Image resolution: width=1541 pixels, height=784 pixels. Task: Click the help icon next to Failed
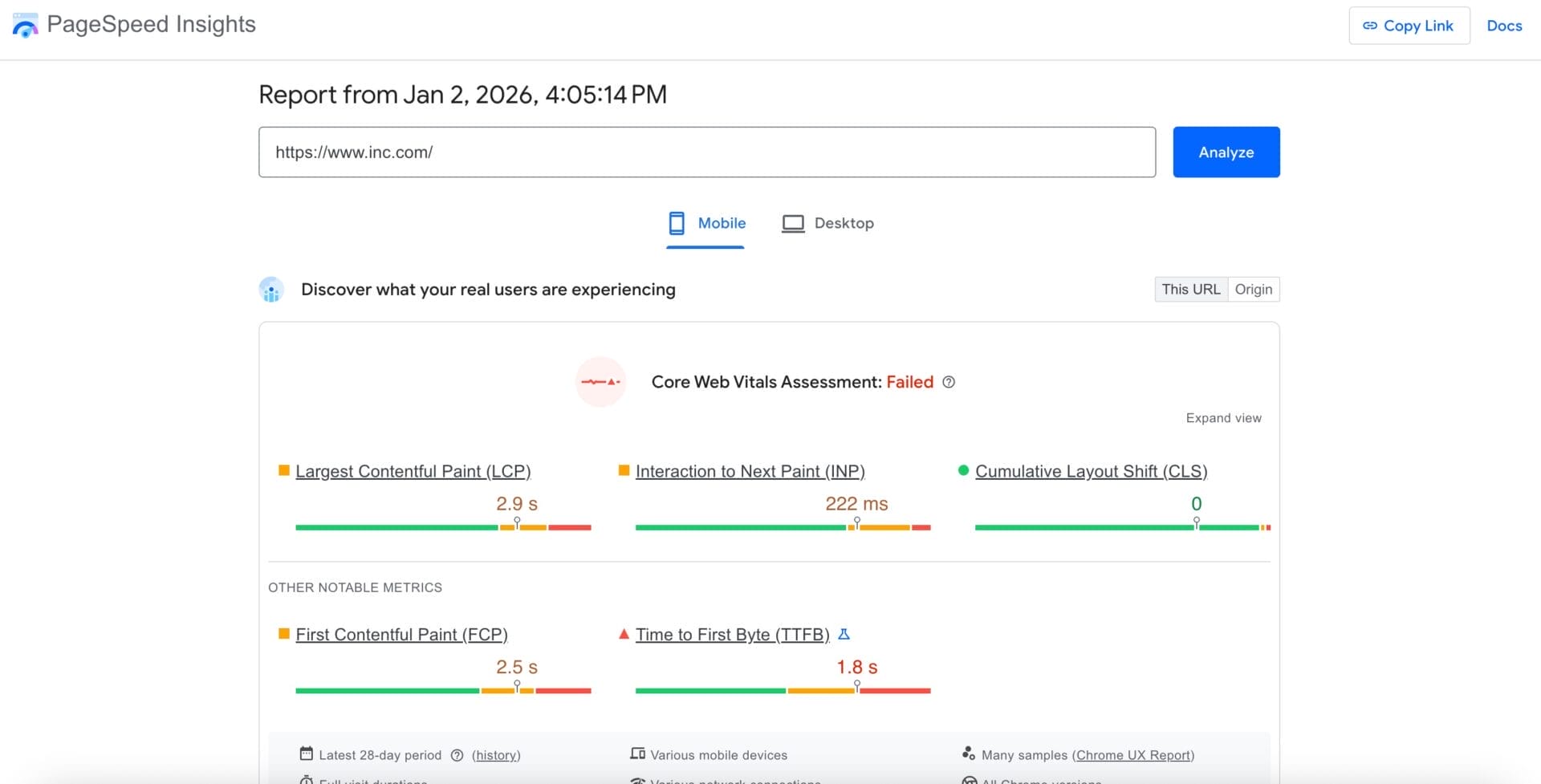[949, 382]
